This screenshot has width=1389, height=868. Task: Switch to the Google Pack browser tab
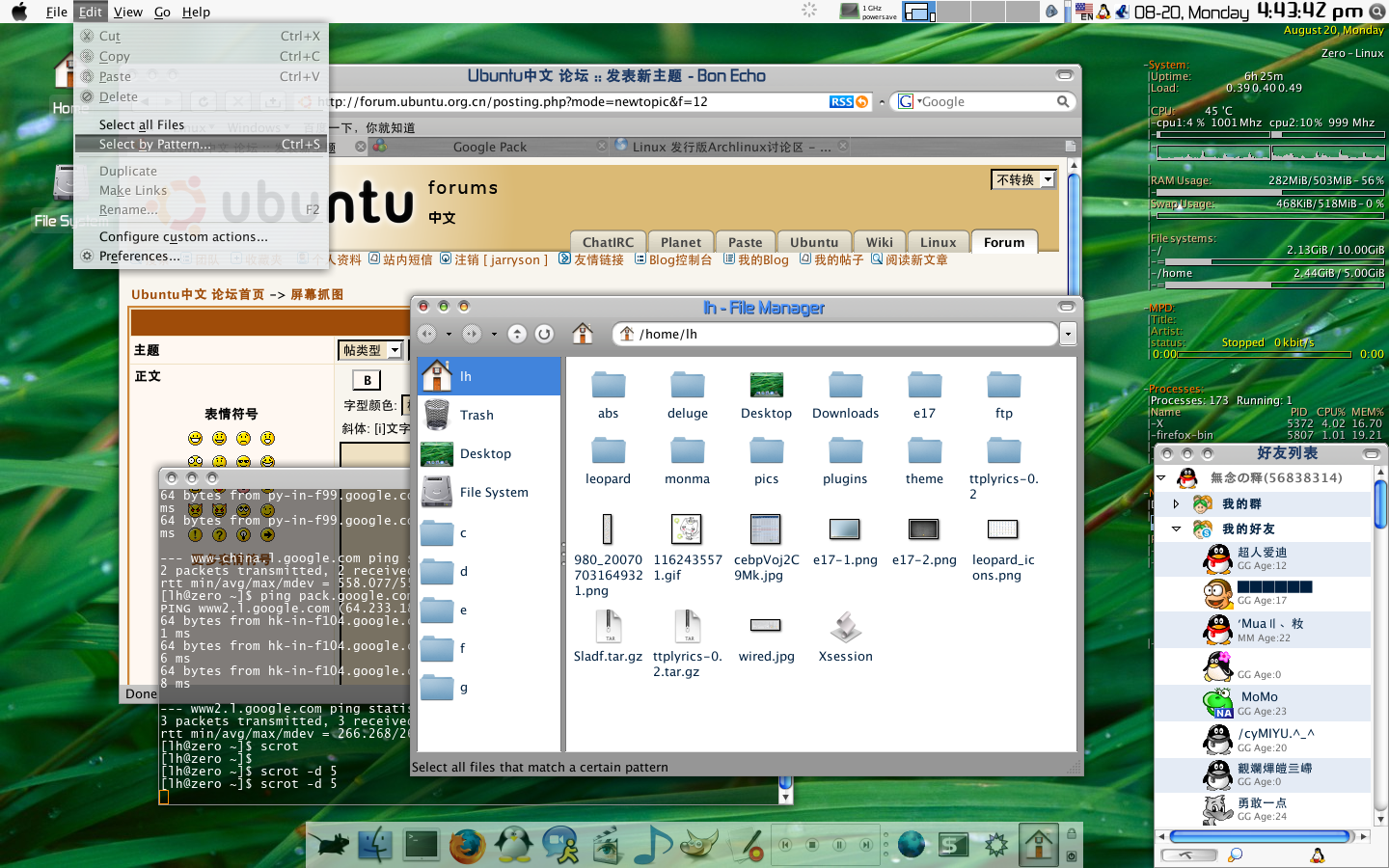(x=490, y=147)
